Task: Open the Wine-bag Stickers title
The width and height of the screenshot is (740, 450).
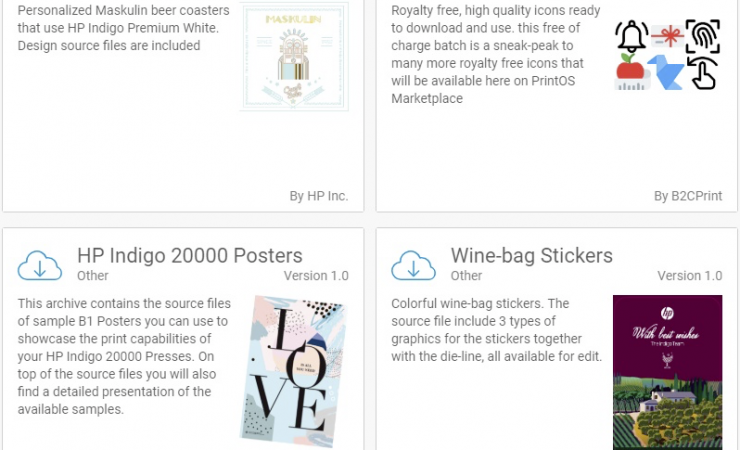Action: (x=531, y=255)
